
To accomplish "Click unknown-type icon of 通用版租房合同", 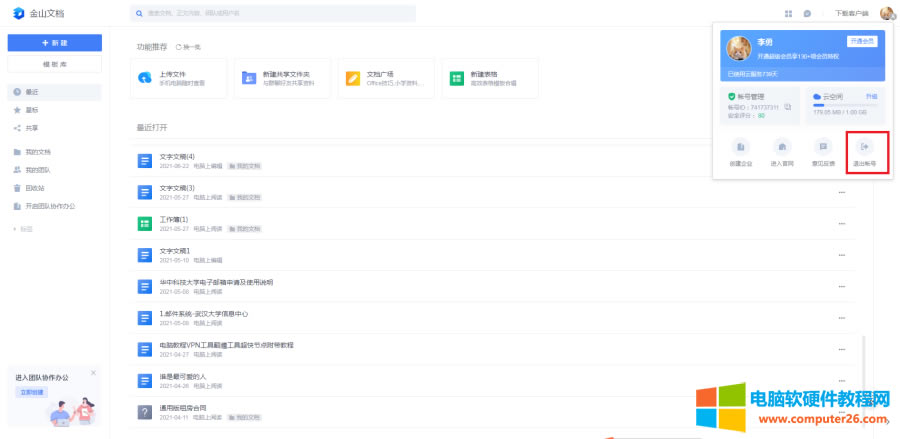I will click(145, 412).
